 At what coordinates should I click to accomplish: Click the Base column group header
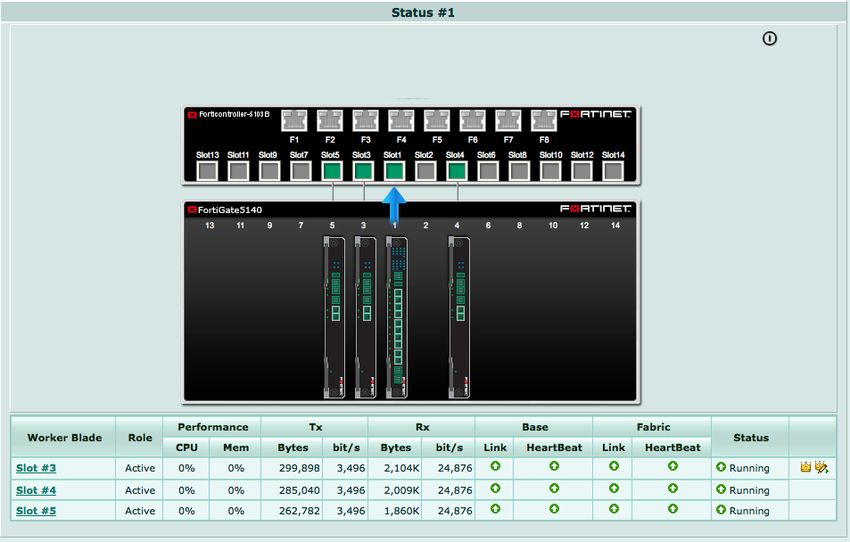click(535, 427)
